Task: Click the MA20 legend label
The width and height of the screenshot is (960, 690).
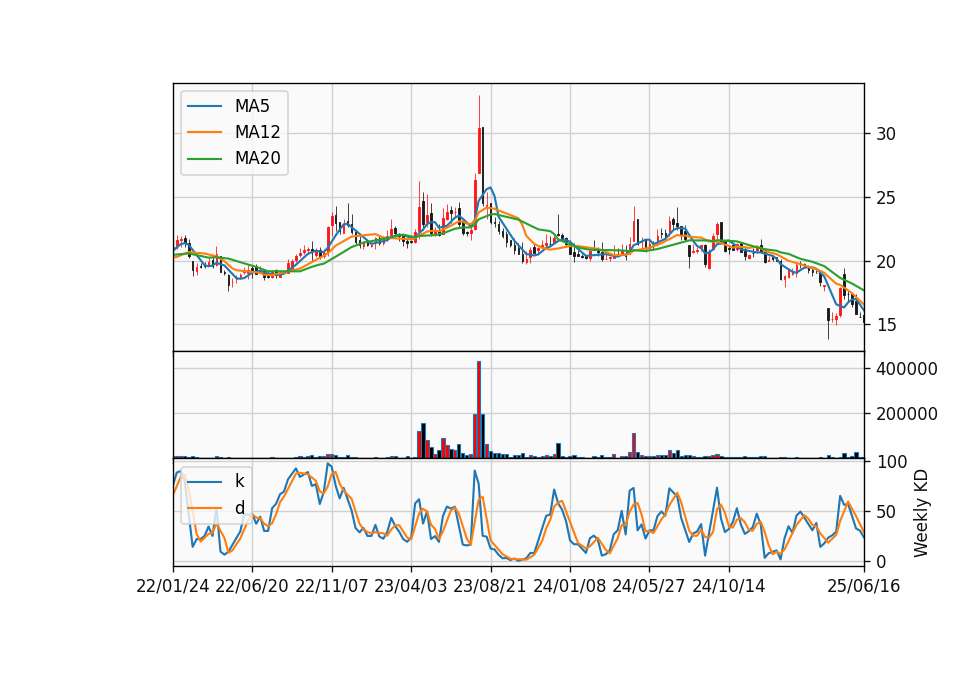Action: [257, 158]
